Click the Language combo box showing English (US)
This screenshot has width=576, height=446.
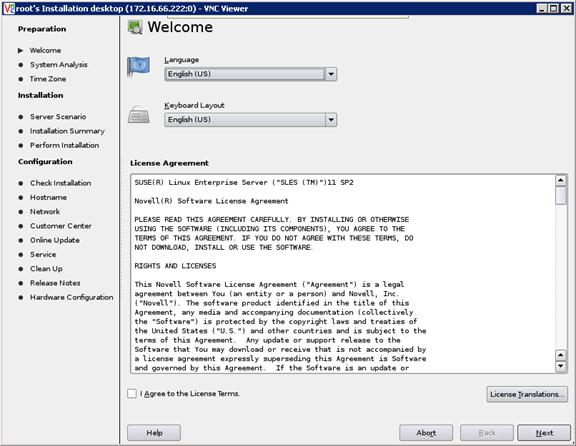pyautogui.click(x=251, y=74)
